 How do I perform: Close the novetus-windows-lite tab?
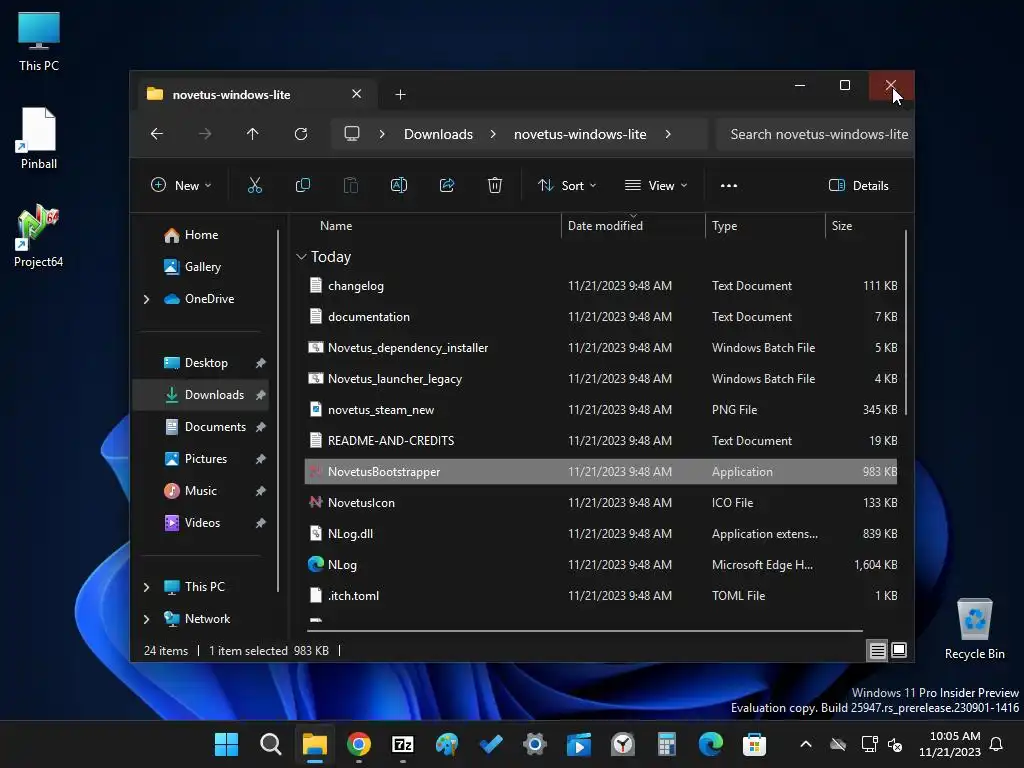(x=357, y=94)
